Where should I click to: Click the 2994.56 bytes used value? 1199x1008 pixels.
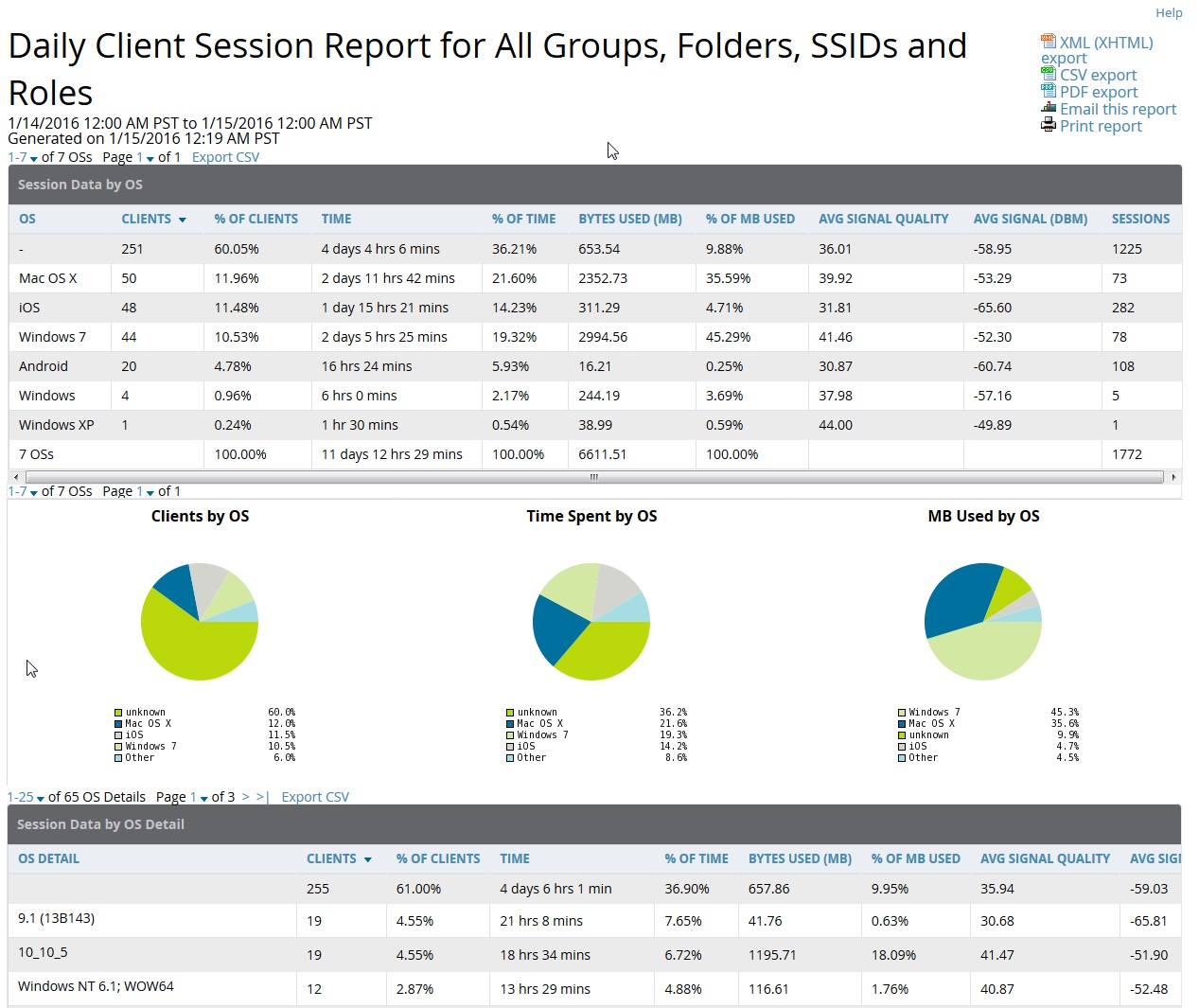pos(603,337)
